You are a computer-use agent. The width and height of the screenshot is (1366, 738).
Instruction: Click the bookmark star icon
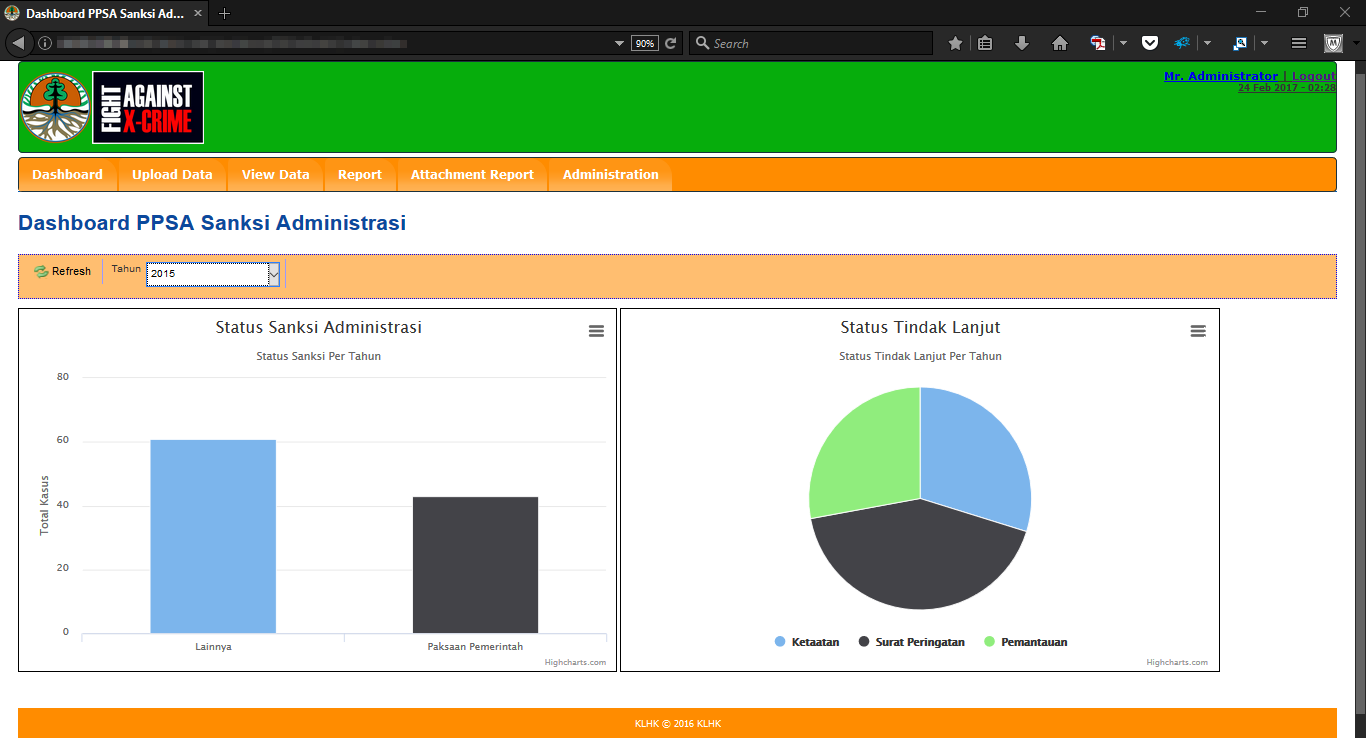[x=955, y=43]
